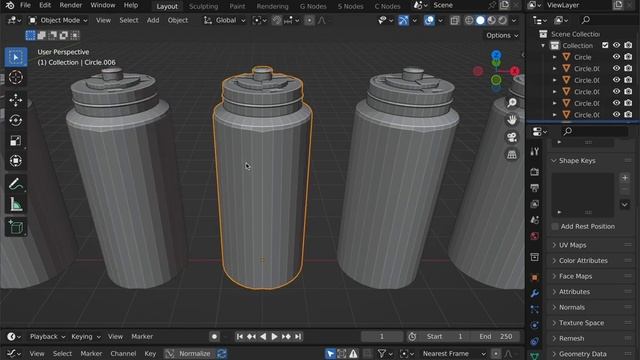640x360 pixels.
Task: Open the viewport Add menu
Action: 153,20
